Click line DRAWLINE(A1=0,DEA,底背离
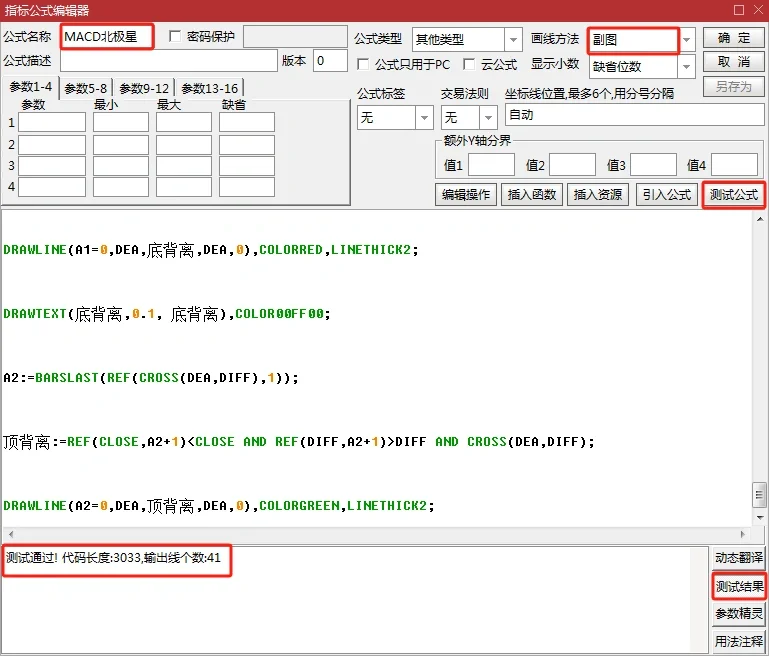The width and height of the screenshot is (769, 656). click(211, 250)
